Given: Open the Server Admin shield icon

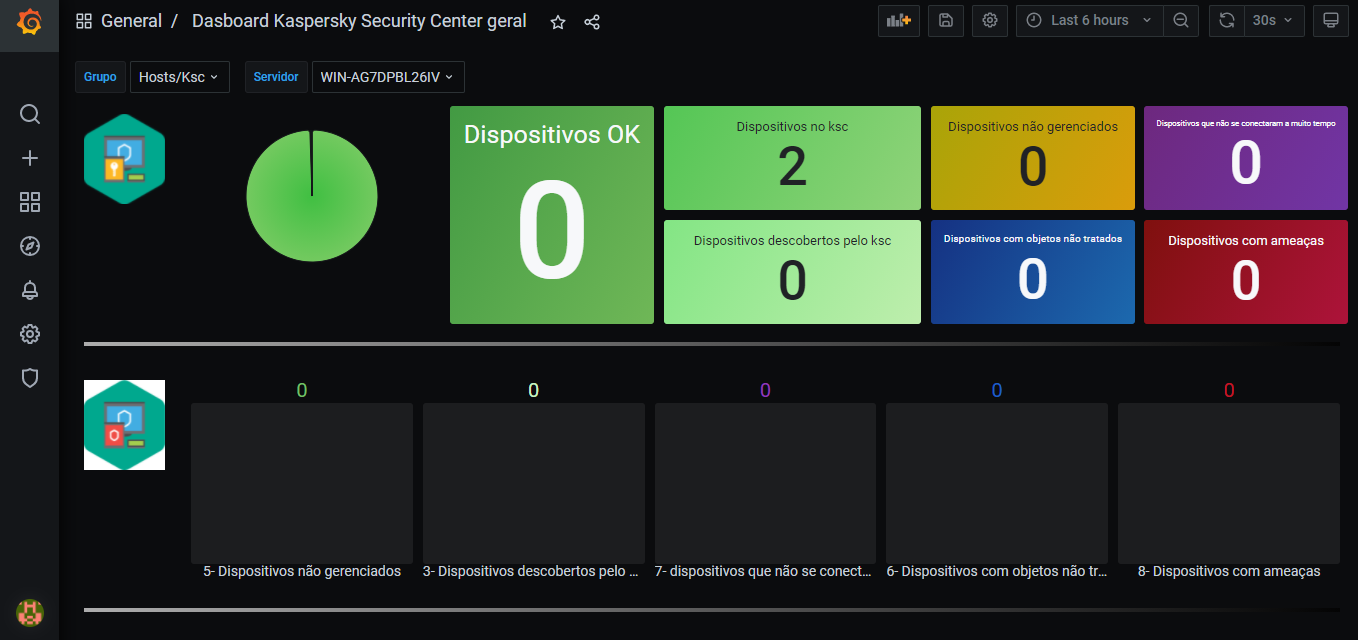Looking at the screenshot, I should coord(30,377).
